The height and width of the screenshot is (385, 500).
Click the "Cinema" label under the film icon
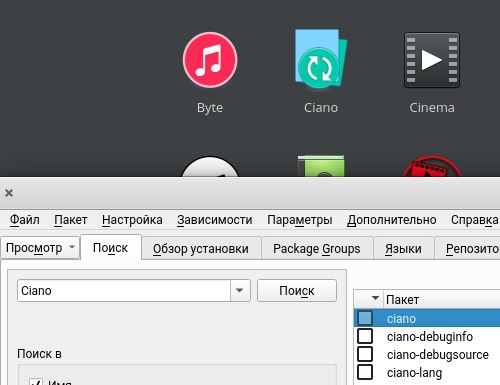(x=432, y=108)
